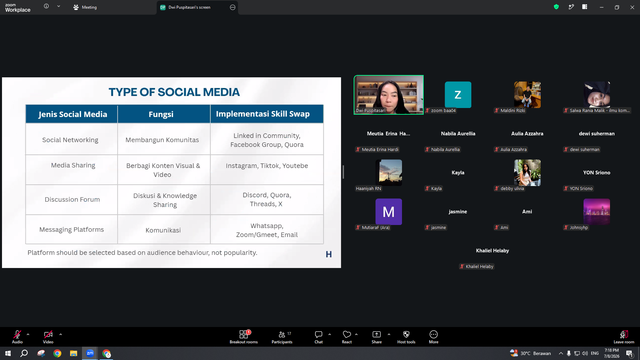Open the Participants panel
The height and width of the screenshot is (360, 640).
(282, 337)
